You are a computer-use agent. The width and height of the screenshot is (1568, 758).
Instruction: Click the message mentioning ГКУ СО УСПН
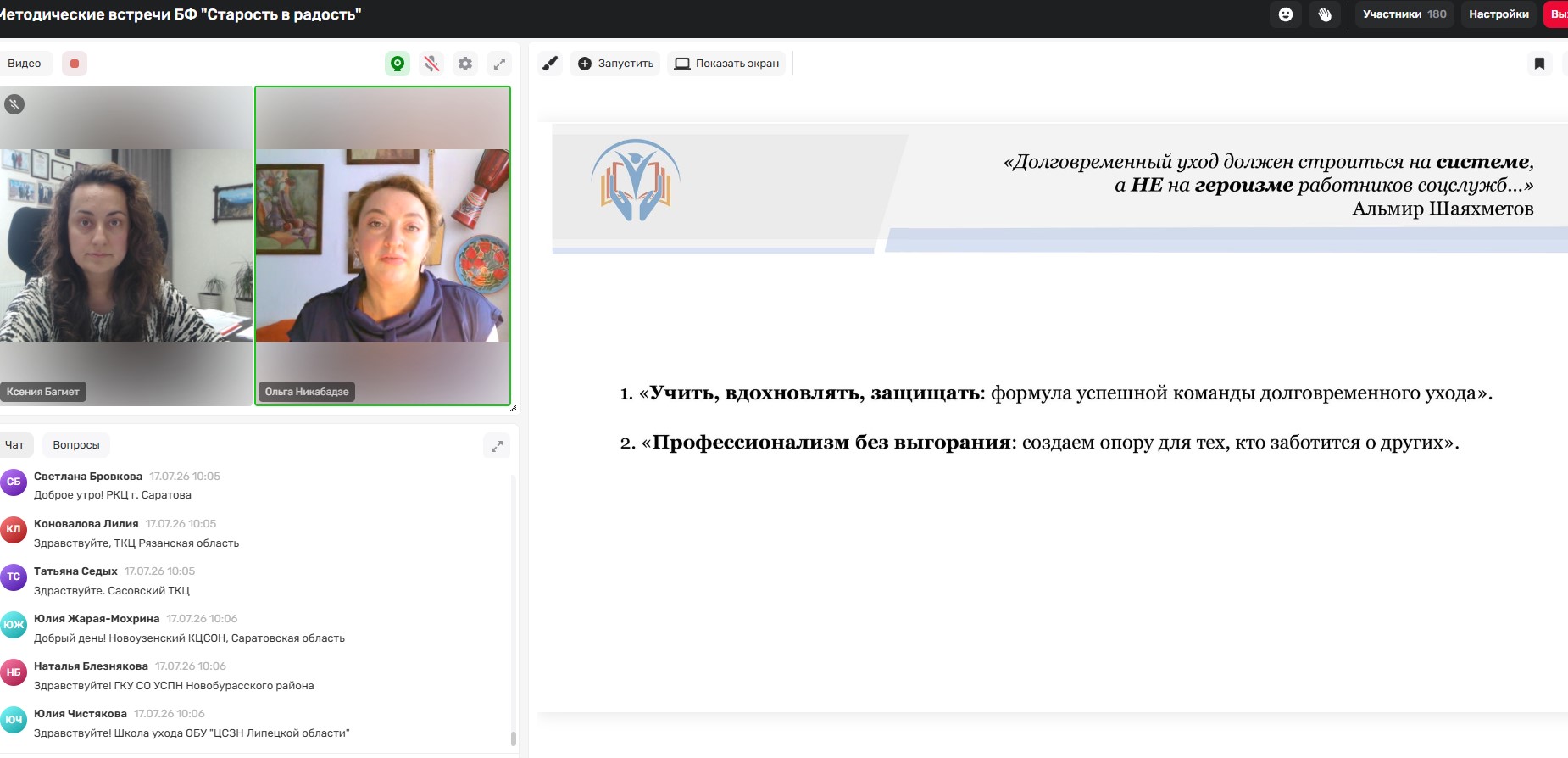pos(174,686)
